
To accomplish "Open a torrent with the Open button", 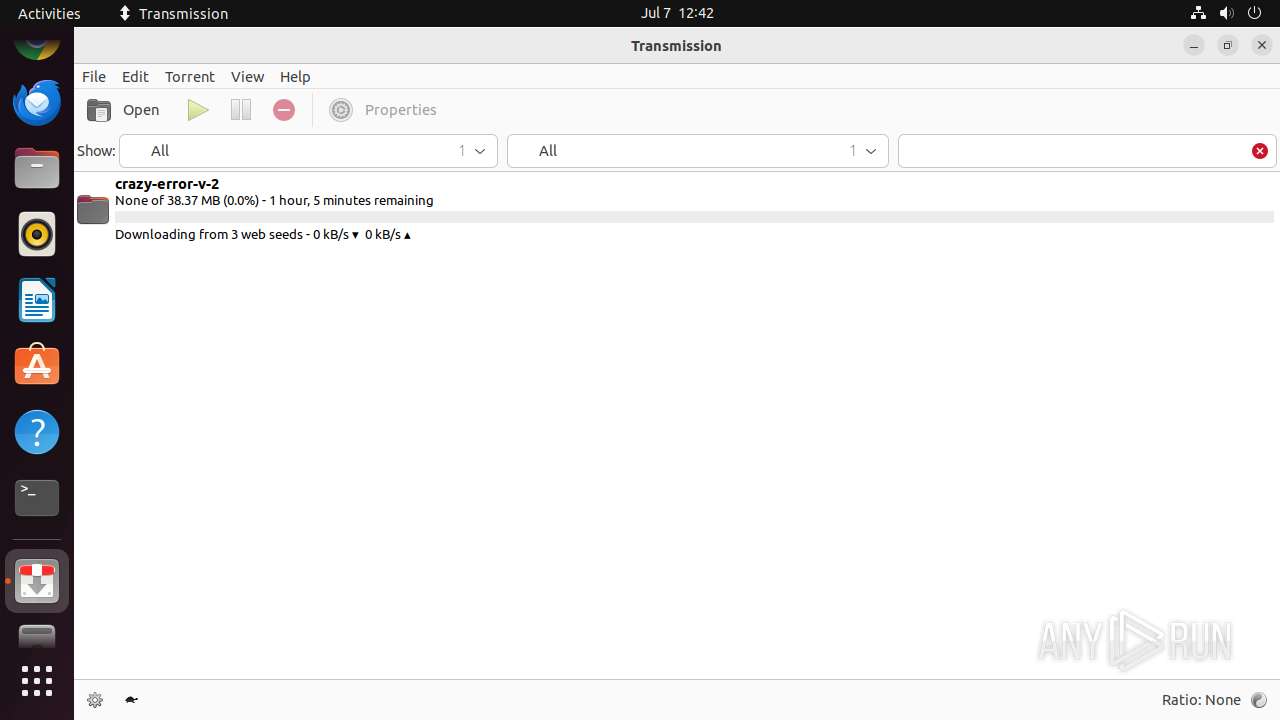I will coord(123,110).
